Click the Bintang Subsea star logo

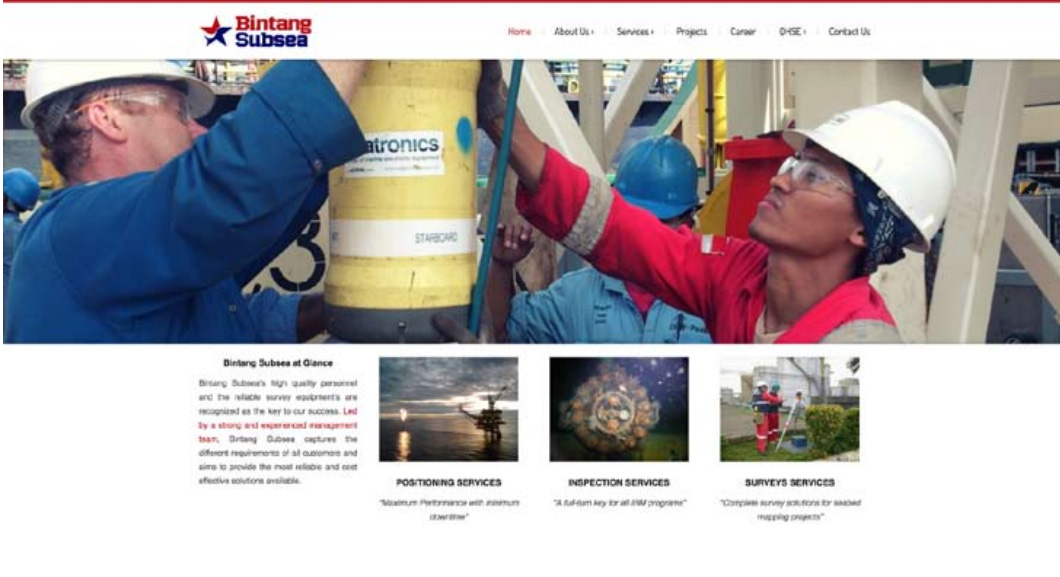pyautogui.click(x=216, y=32)
